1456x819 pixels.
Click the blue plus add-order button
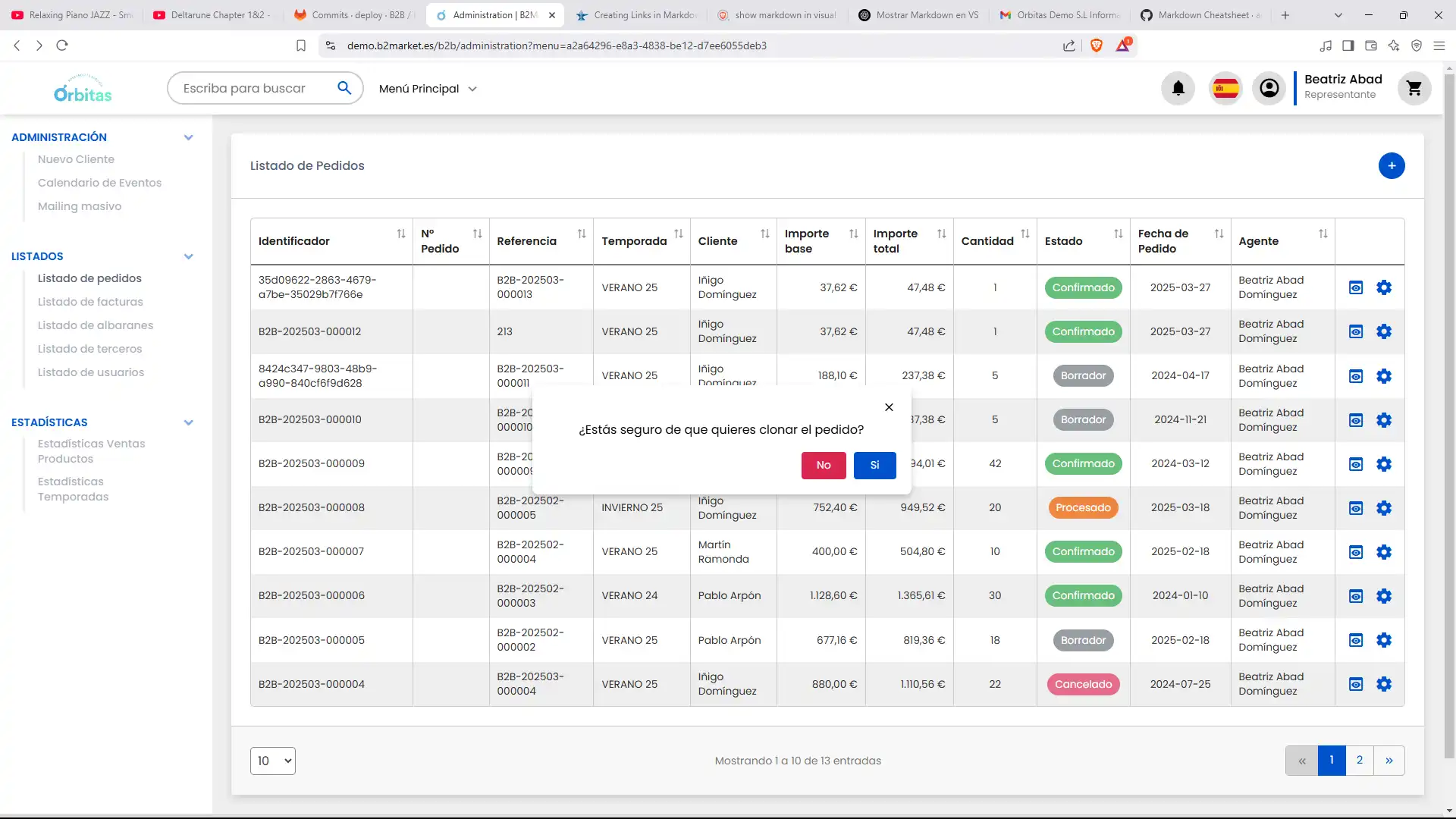1391,166
